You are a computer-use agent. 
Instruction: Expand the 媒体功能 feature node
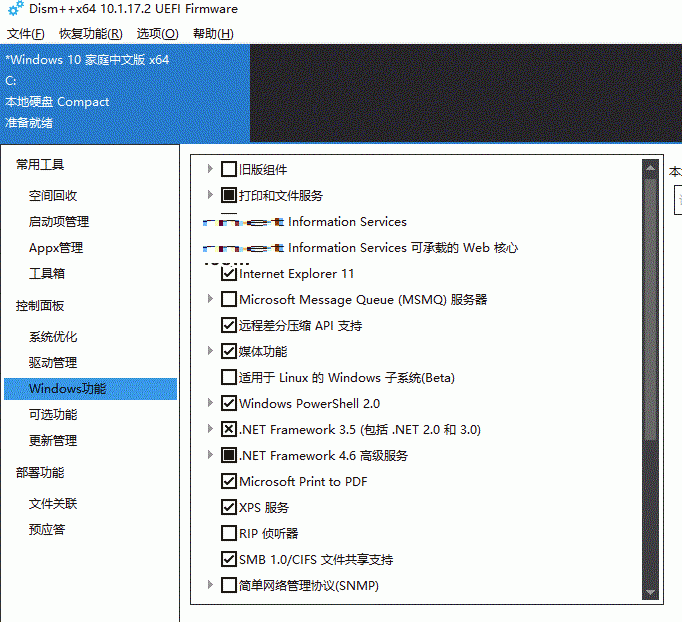point(210,352)
